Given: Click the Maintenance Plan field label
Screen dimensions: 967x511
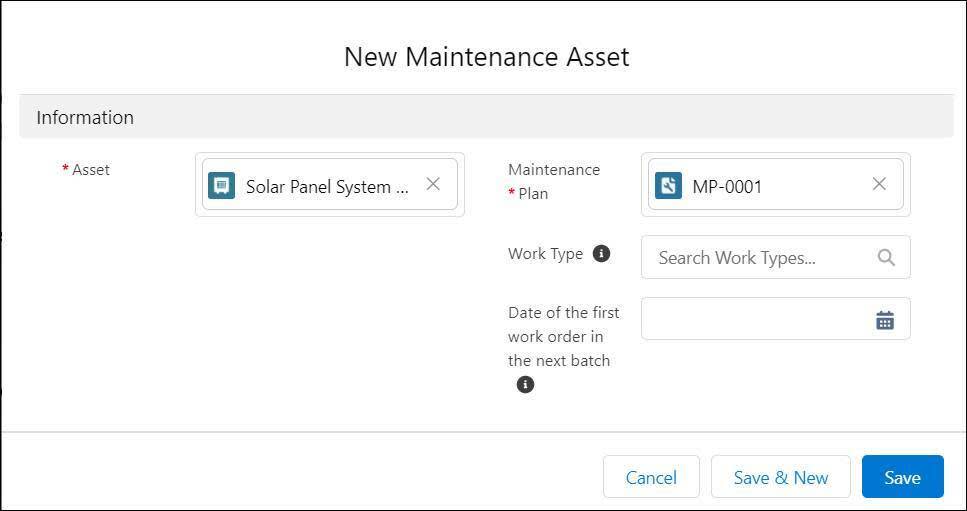Looking at the screenshot, I should (x=553, y=181).
